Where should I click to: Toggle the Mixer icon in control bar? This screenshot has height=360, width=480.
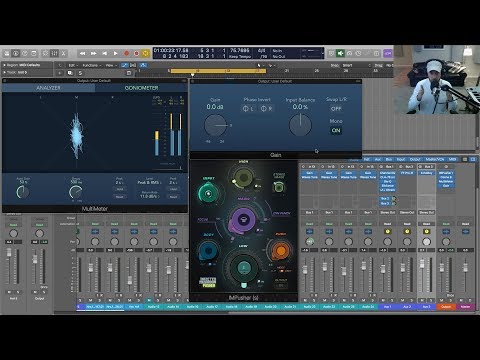tap(54, 53)
